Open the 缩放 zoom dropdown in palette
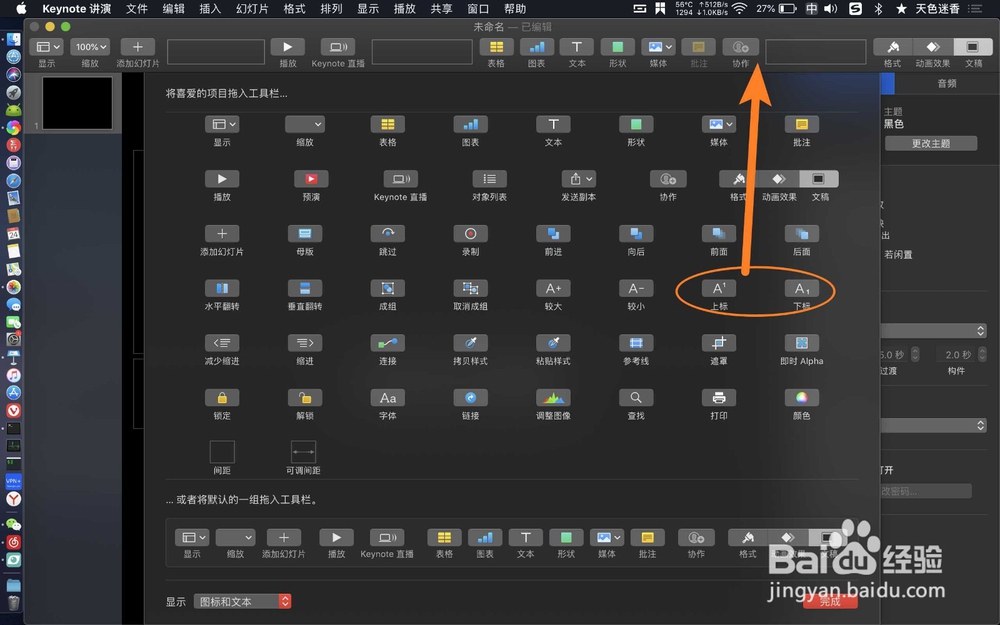The image size is (1000, 625). [305, 124]
